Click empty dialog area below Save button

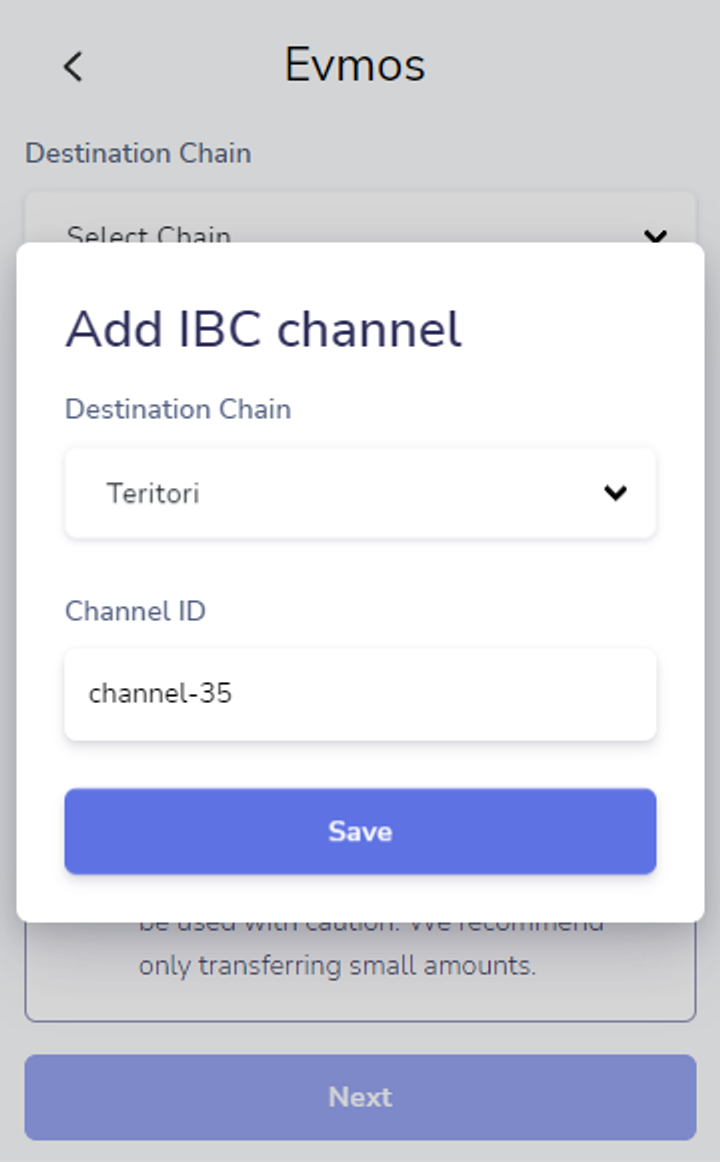pyautogui.click(x=360, y=898)
